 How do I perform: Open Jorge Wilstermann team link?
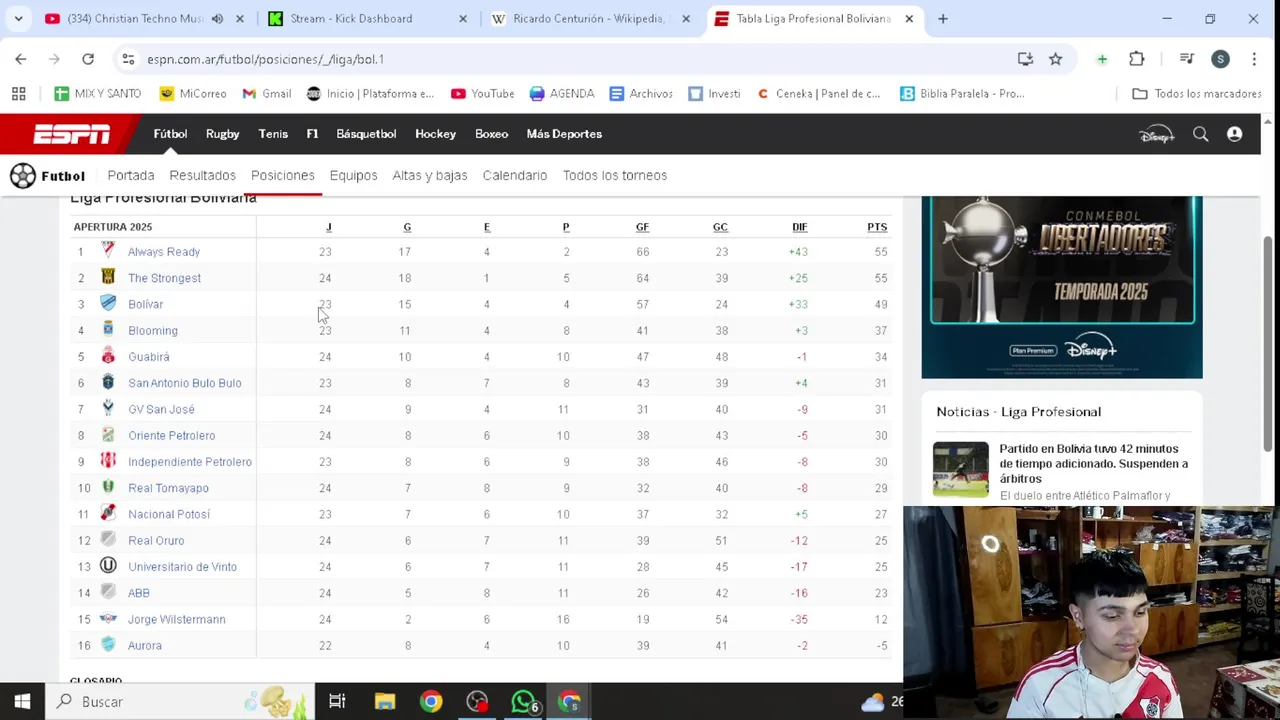pyautogui.click(x=177, y=619)
